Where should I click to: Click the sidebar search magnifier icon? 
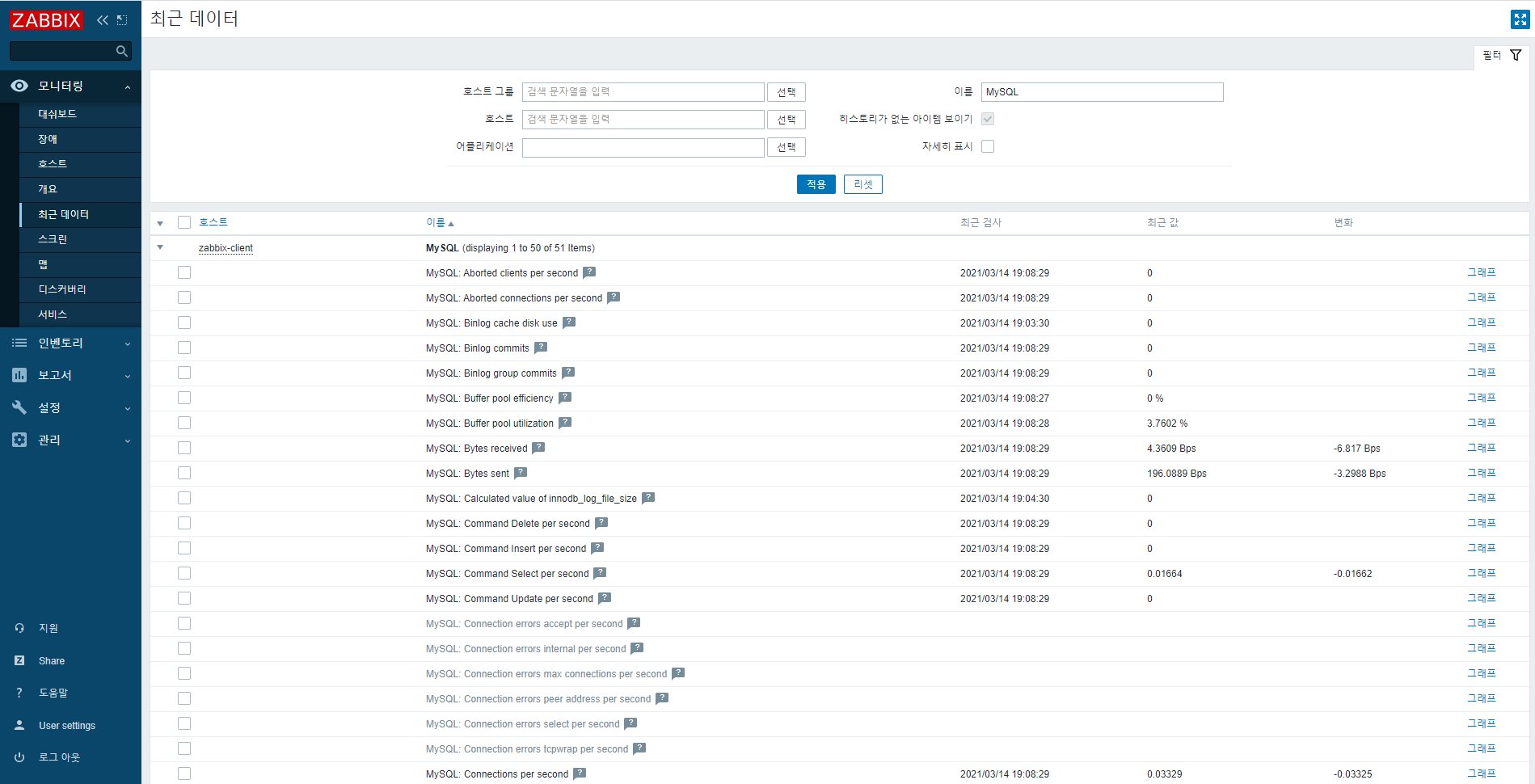tap(122, 51)
